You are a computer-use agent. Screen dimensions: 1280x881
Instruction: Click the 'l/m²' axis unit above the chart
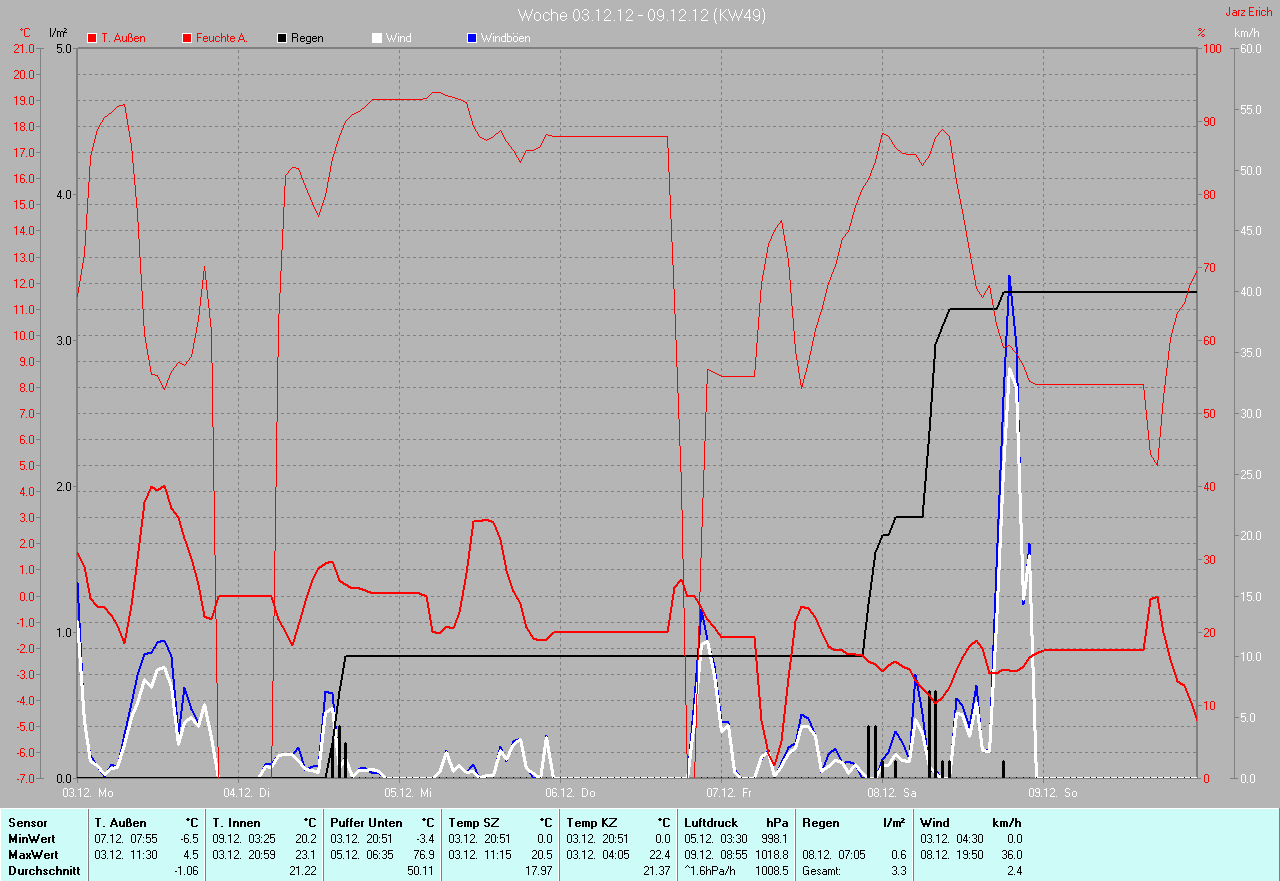pos(59,33)
